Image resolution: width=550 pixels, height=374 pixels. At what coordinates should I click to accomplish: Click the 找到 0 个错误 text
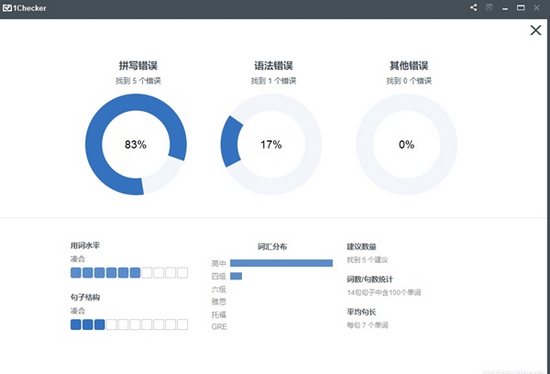409,81
